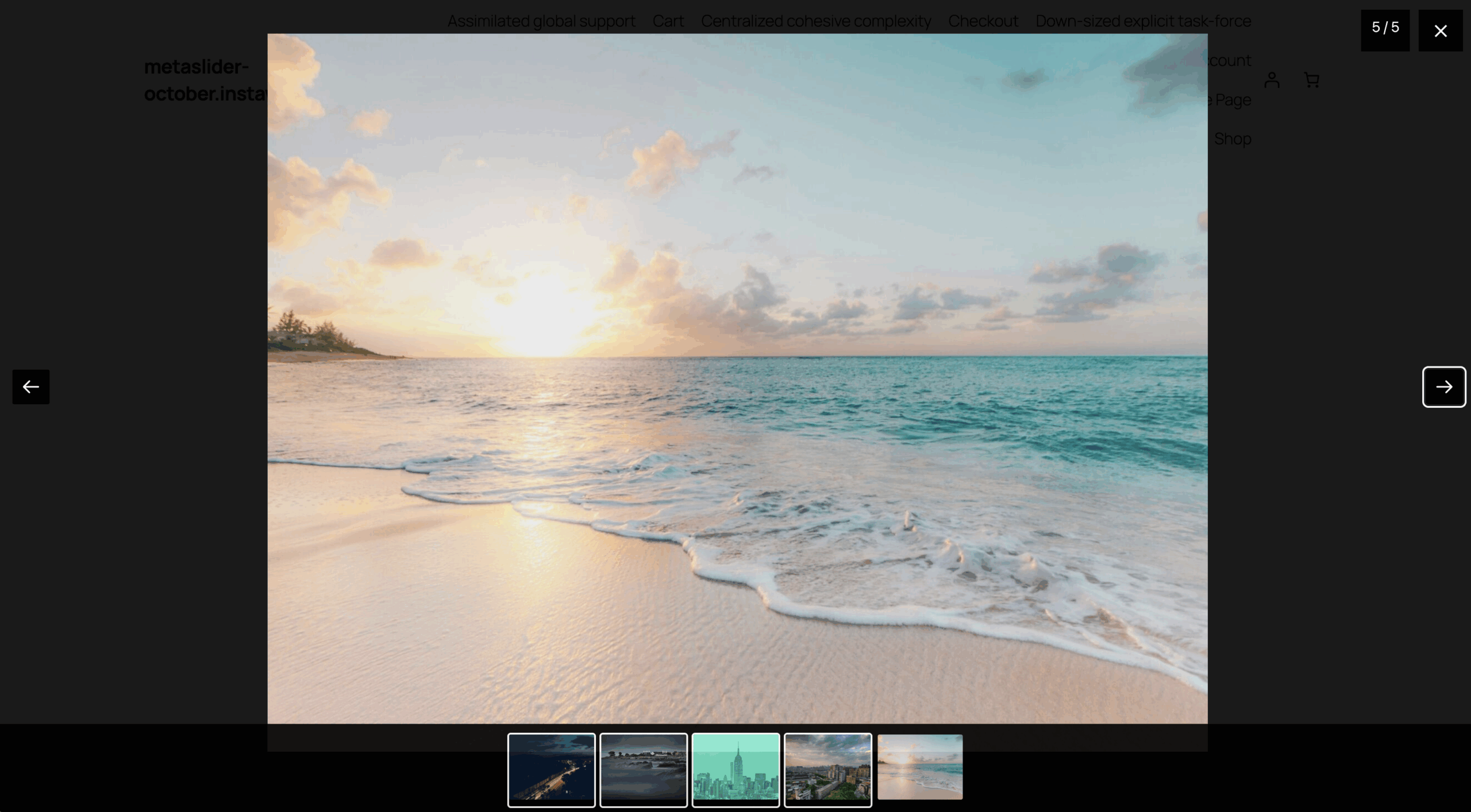Click the partially hidden Page menu link
Image resolution: width=1471 pixels, height=812 pixels.
pyautogui.click(x=1232, y=100)
